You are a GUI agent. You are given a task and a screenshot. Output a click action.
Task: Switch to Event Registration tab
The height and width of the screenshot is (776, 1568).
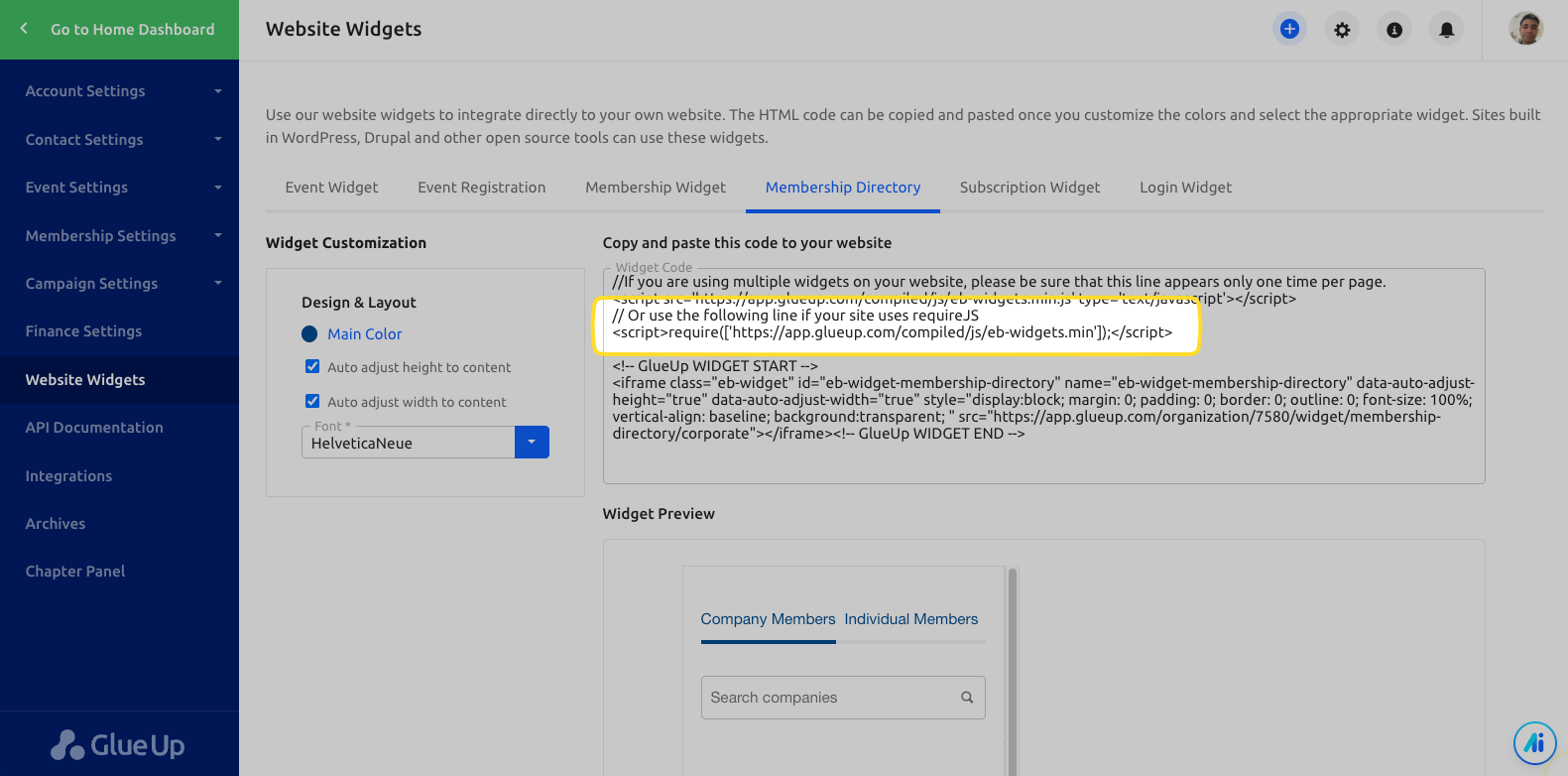[x=481, y=188]
